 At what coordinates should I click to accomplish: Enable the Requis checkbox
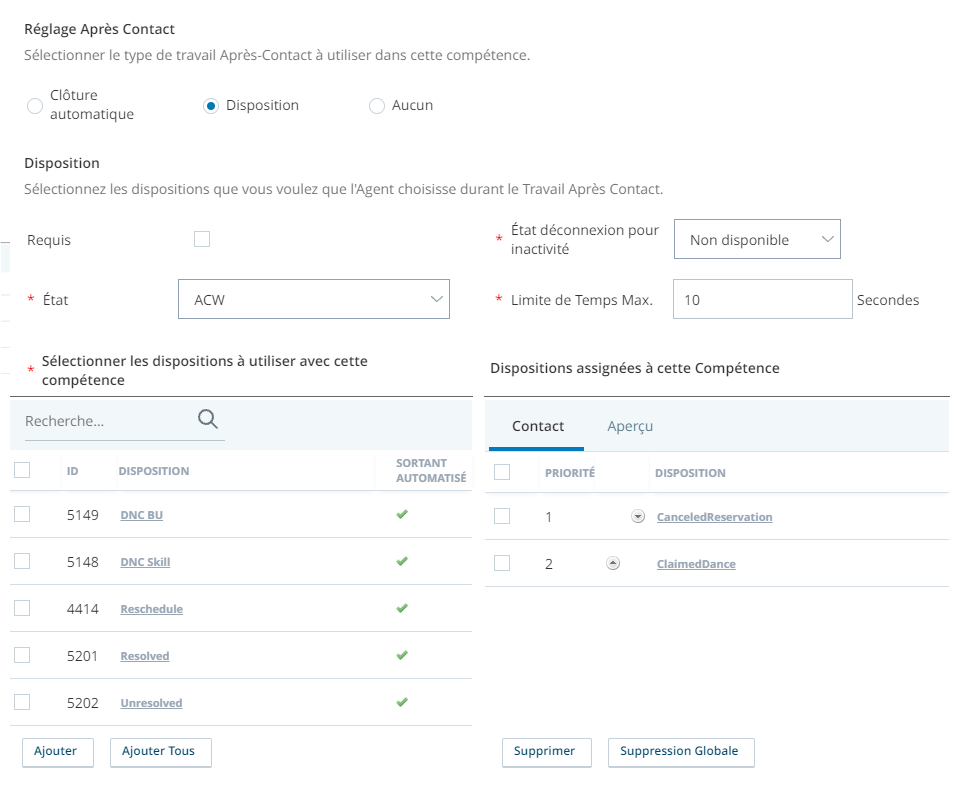pyautogui.click(x=202, y=239)
